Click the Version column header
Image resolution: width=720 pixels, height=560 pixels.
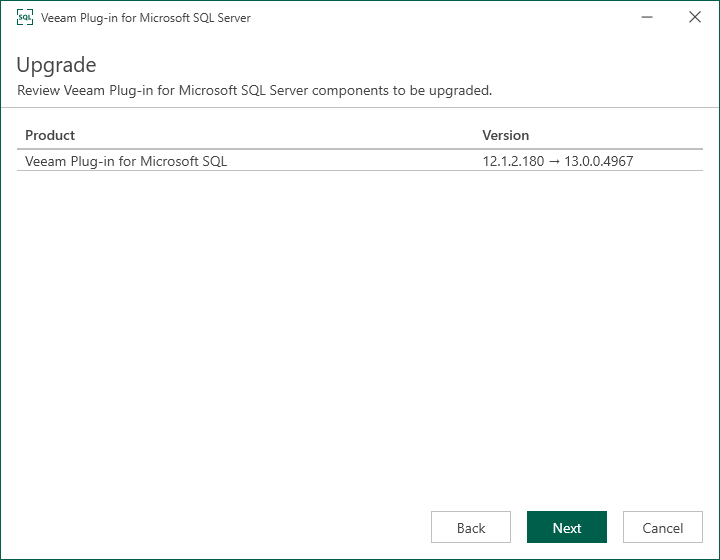506,135
